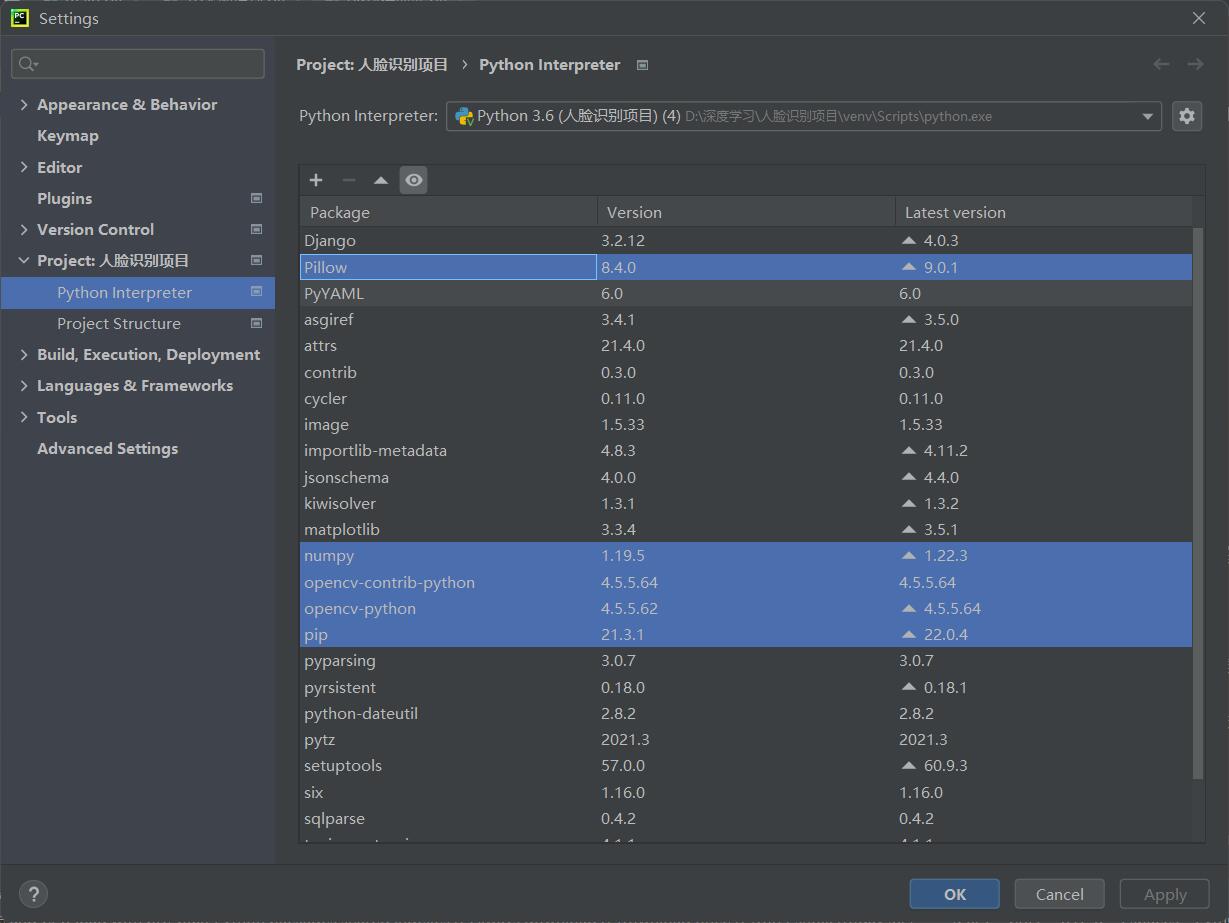Select the python-dateutil package row
The image size is (1229, 923).
click(746, 713)
